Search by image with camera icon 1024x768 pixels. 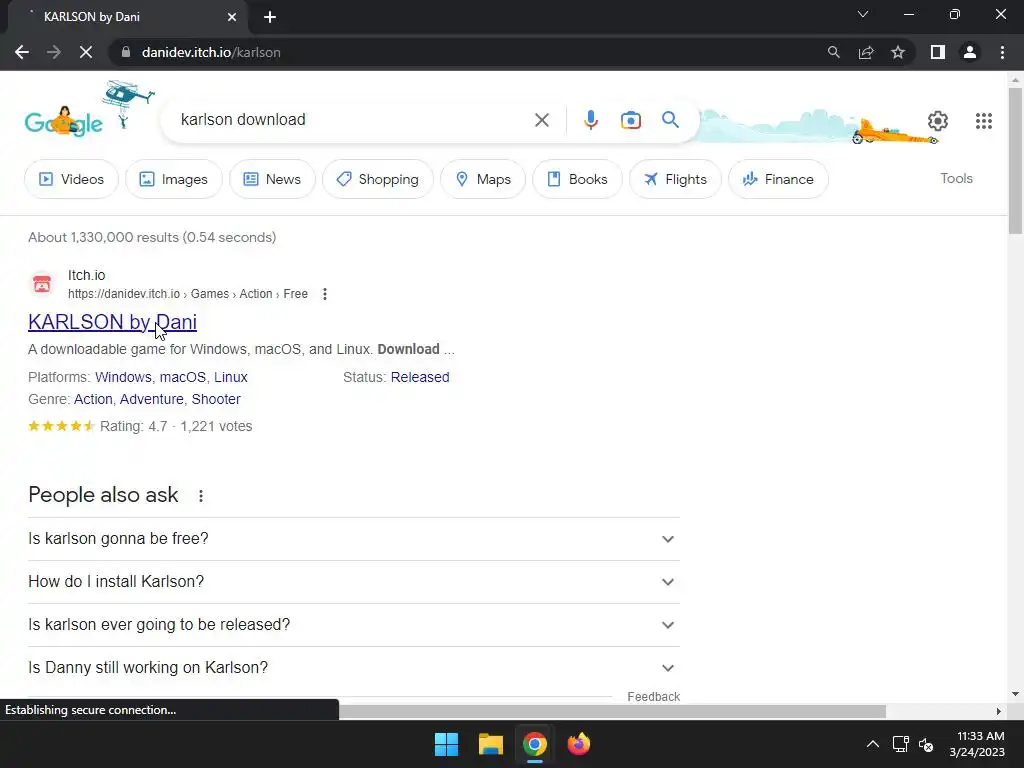[x=630, y=120]
